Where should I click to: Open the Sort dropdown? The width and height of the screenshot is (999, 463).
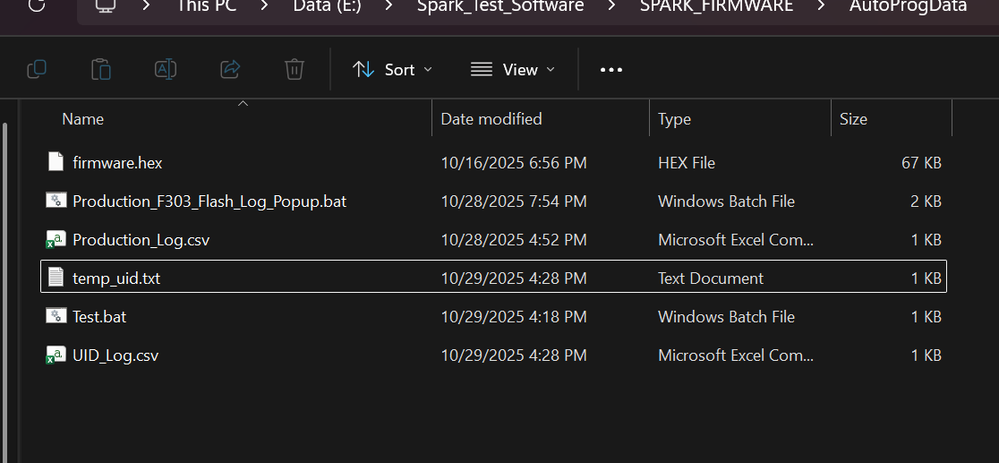click(x=392, y=70)
